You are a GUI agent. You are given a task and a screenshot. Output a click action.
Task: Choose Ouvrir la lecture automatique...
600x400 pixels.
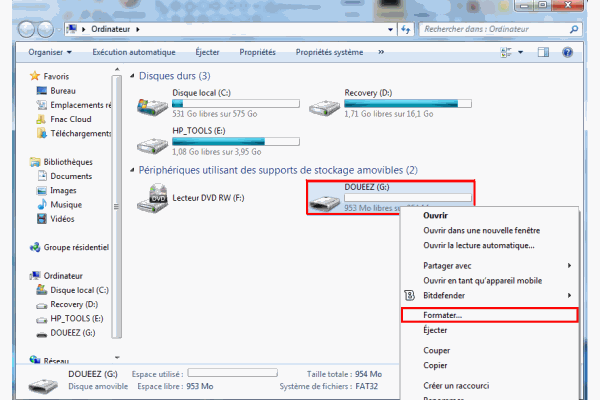click(x=479, y=245)
